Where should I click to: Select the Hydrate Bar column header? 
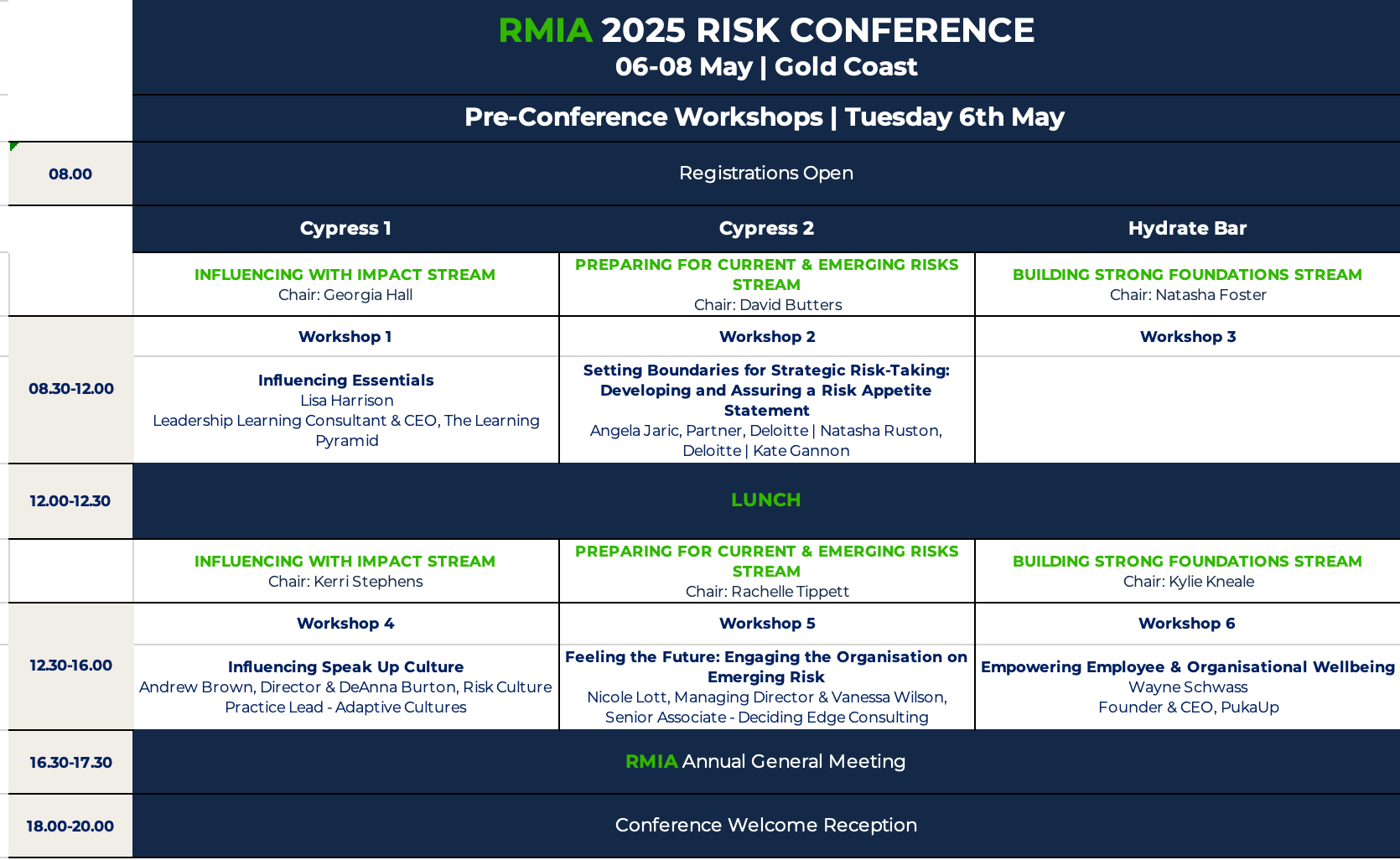pyautogui.click(x=1187, y=229)
